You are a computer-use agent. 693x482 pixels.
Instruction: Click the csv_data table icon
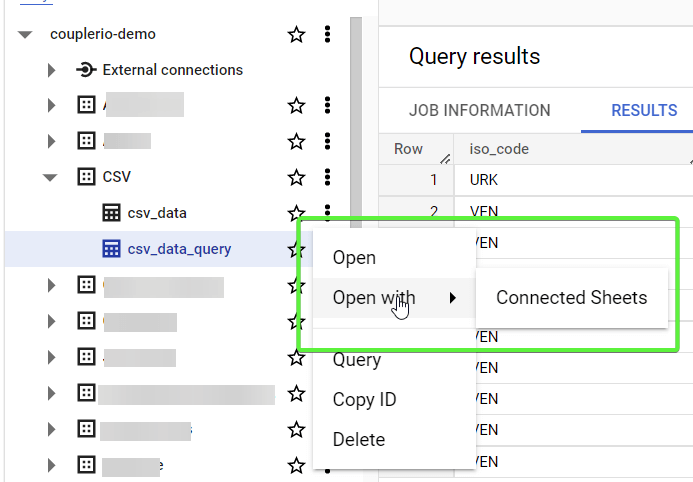(x=111, y=213)
